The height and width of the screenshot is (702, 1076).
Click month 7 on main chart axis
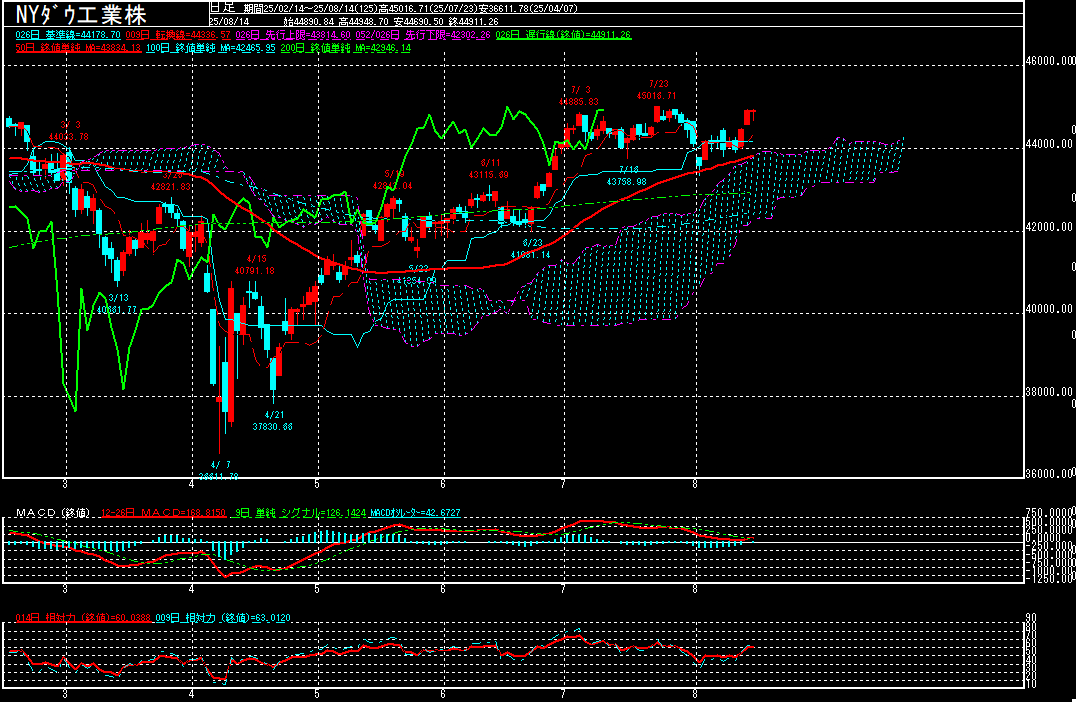tap(563, 484)
